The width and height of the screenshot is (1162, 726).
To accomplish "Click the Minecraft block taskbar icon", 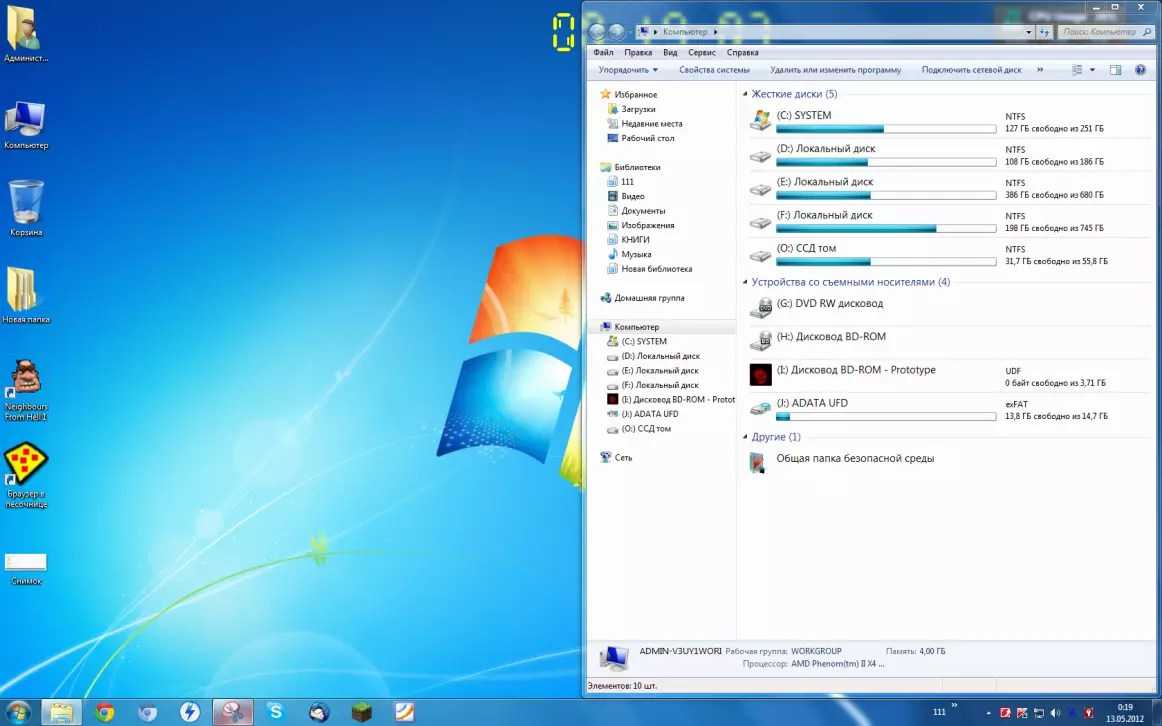I will 361,712.
